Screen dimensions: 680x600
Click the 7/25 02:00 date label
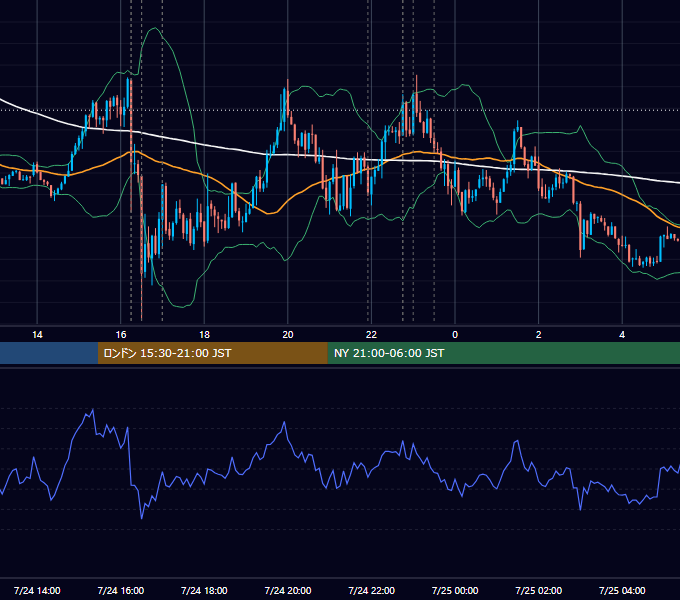point(539,590)
